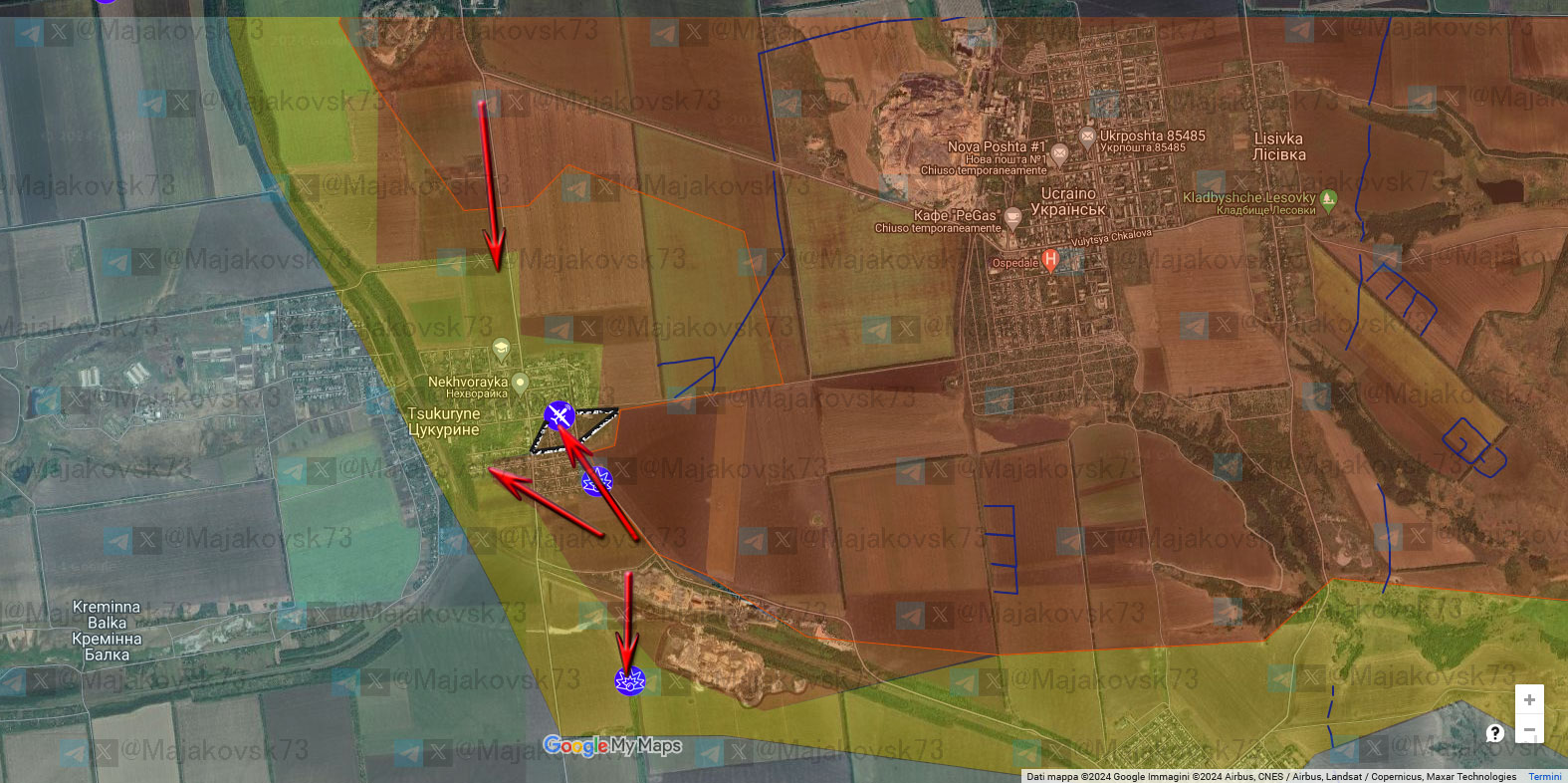Viewport: 1568px width, 783px height.
Task: Click the red hospital H icon
Action: click(x=1049, y=260)
